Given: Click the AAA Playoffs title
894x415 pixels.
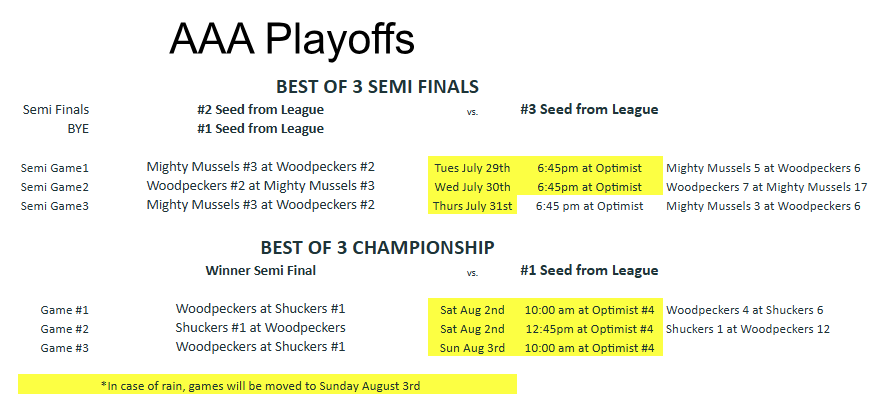Looking at the screenshot, I should tap(291, 39).
